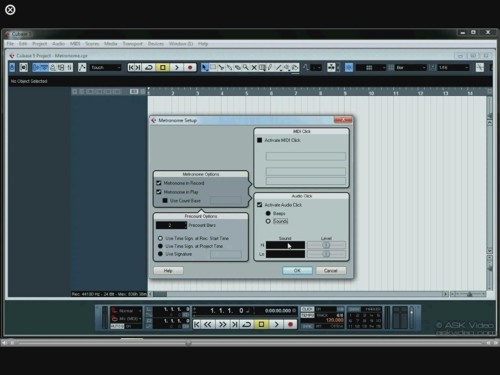Image resolution: width=500 pixels, height=375 pixels.
Task: Select Use Time Sign. at Project Time
Action: coord(160,246)
